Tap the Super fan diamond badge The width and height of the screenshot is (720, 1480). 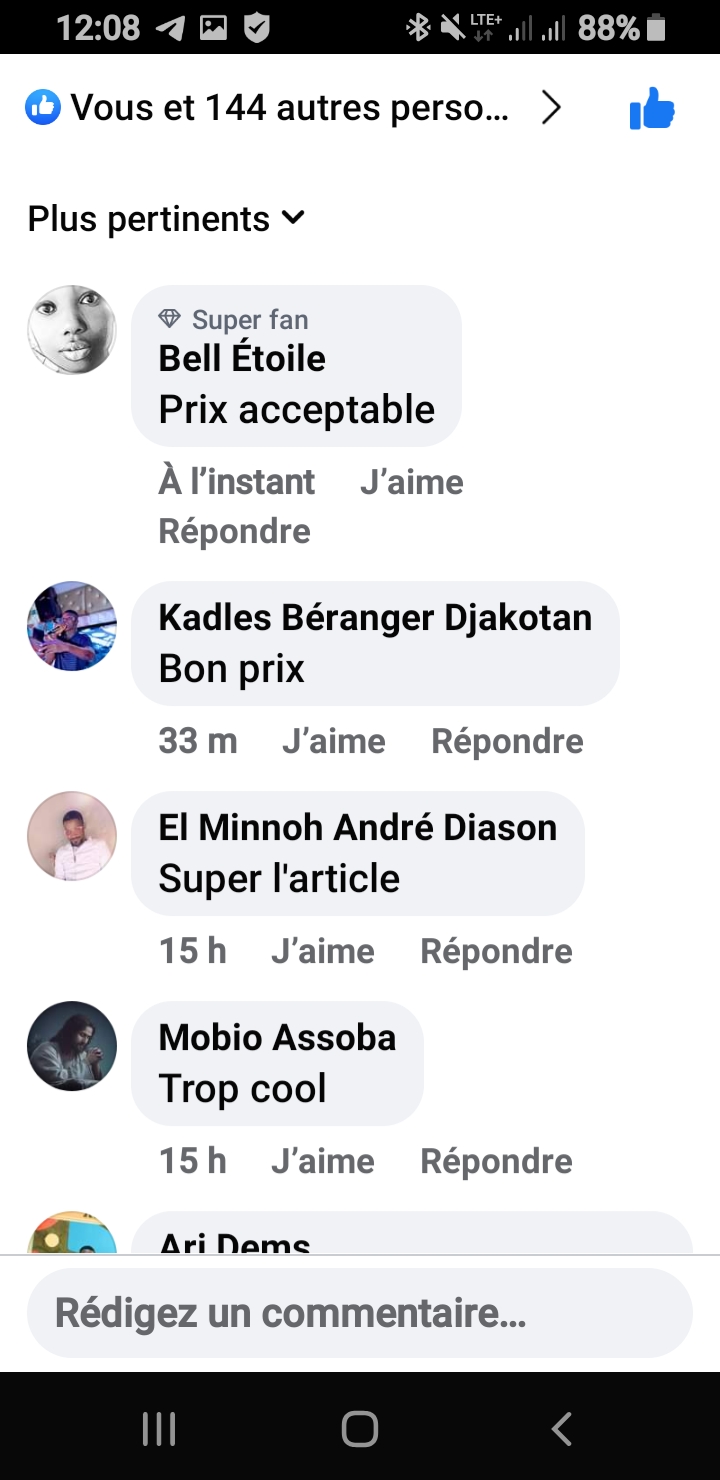pyautogui.click(x=169, y=319)
